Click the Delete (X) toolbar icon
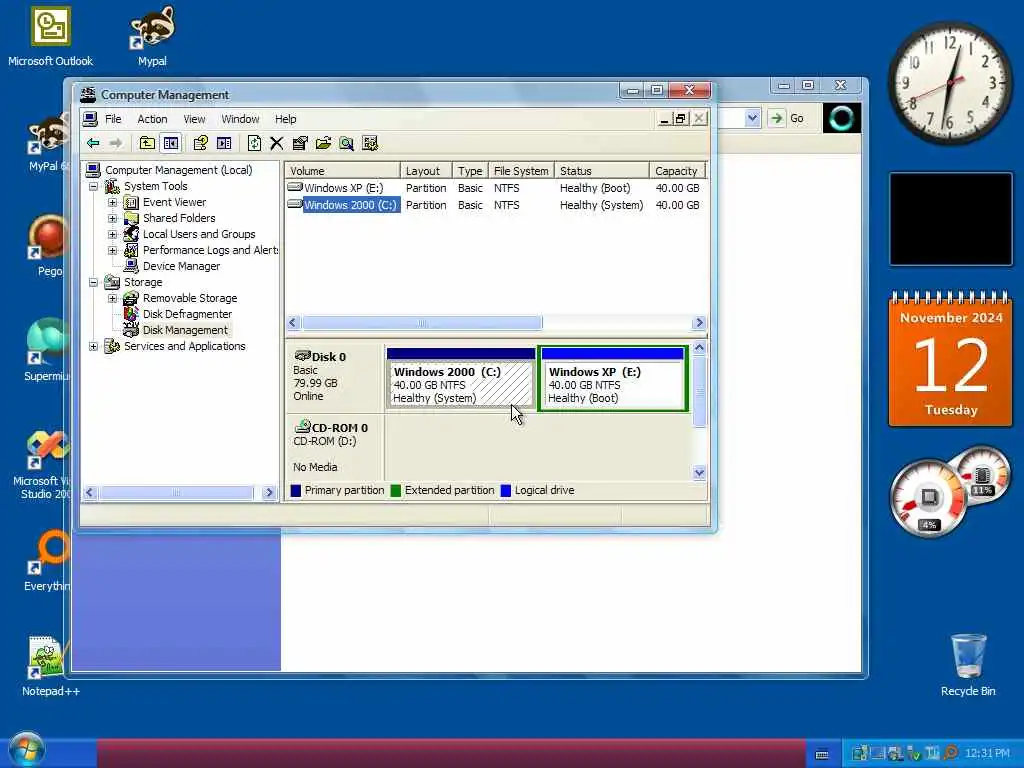1024x768 pixels. coord(277,143)
